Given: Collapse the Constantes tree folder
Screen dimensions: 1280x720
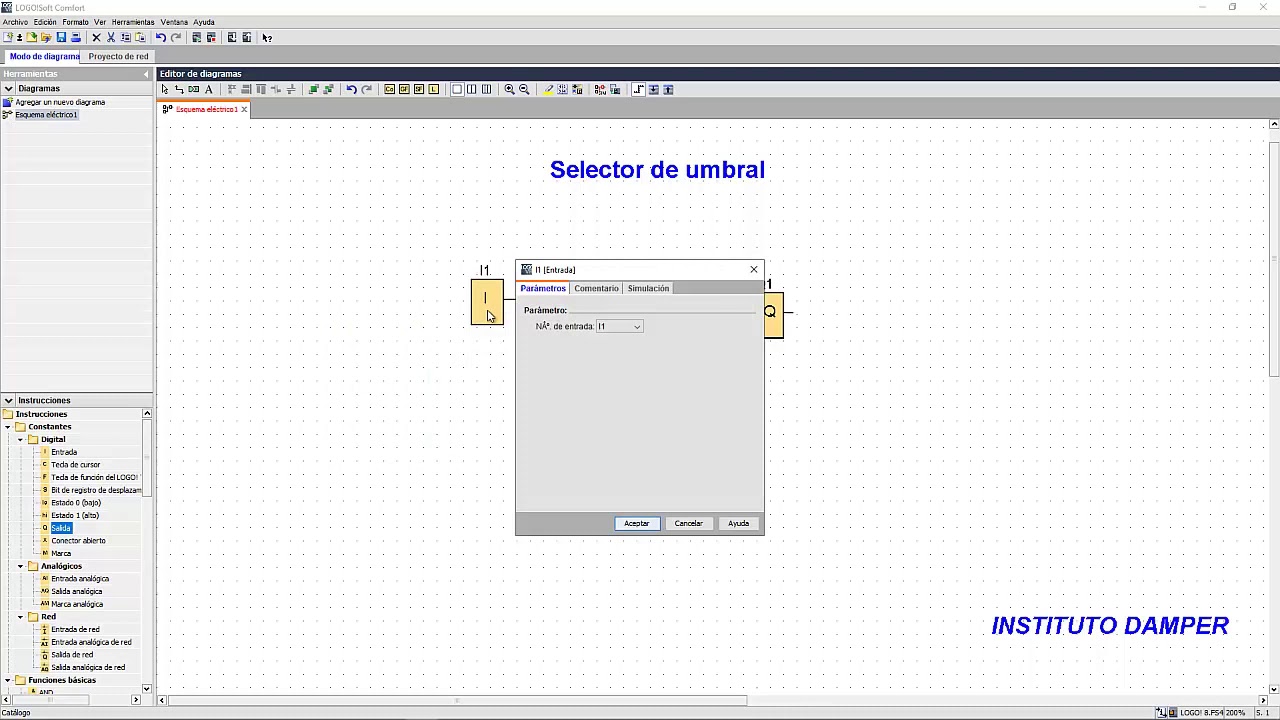Looking at the screenshot, I should (x=7, y=427).
